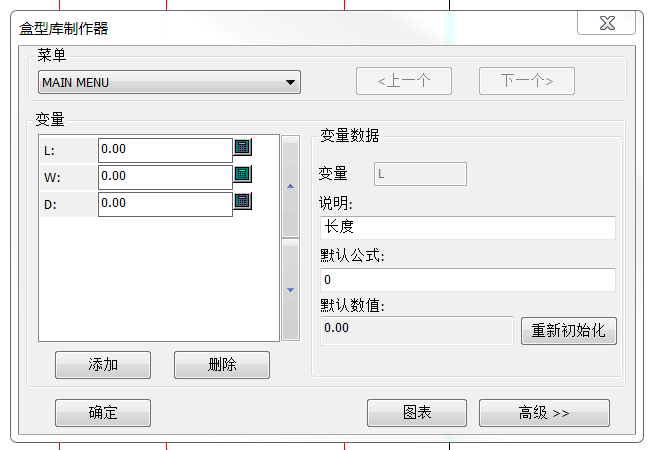The width and height of the screenshot is (652, 450).
Task: Confirm with the 确定 button
Action: [103, 413]
